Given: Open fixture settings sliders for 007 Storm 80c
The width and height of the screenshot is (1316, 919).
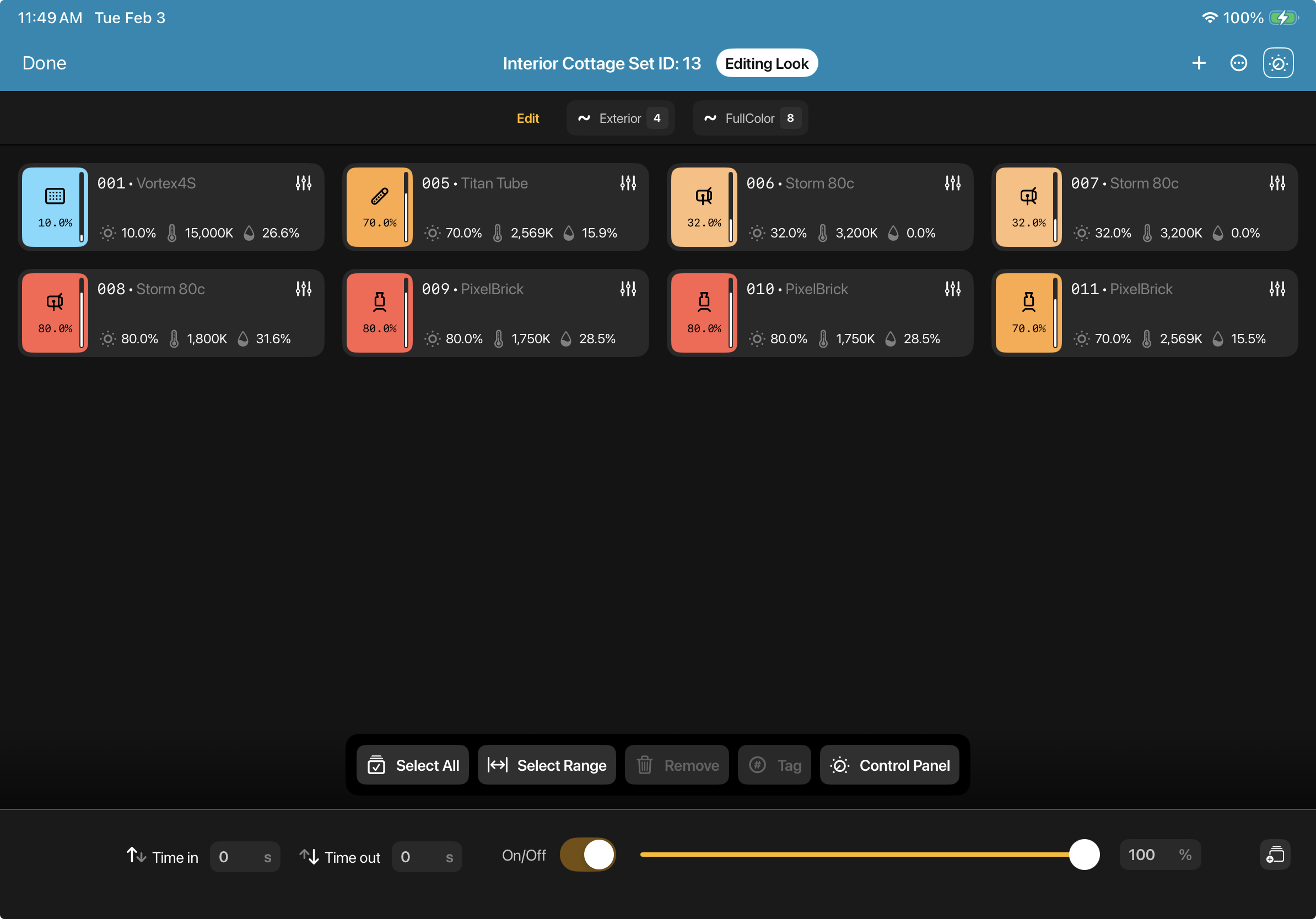Looking at the screenshot, I should click(1276, 183).
